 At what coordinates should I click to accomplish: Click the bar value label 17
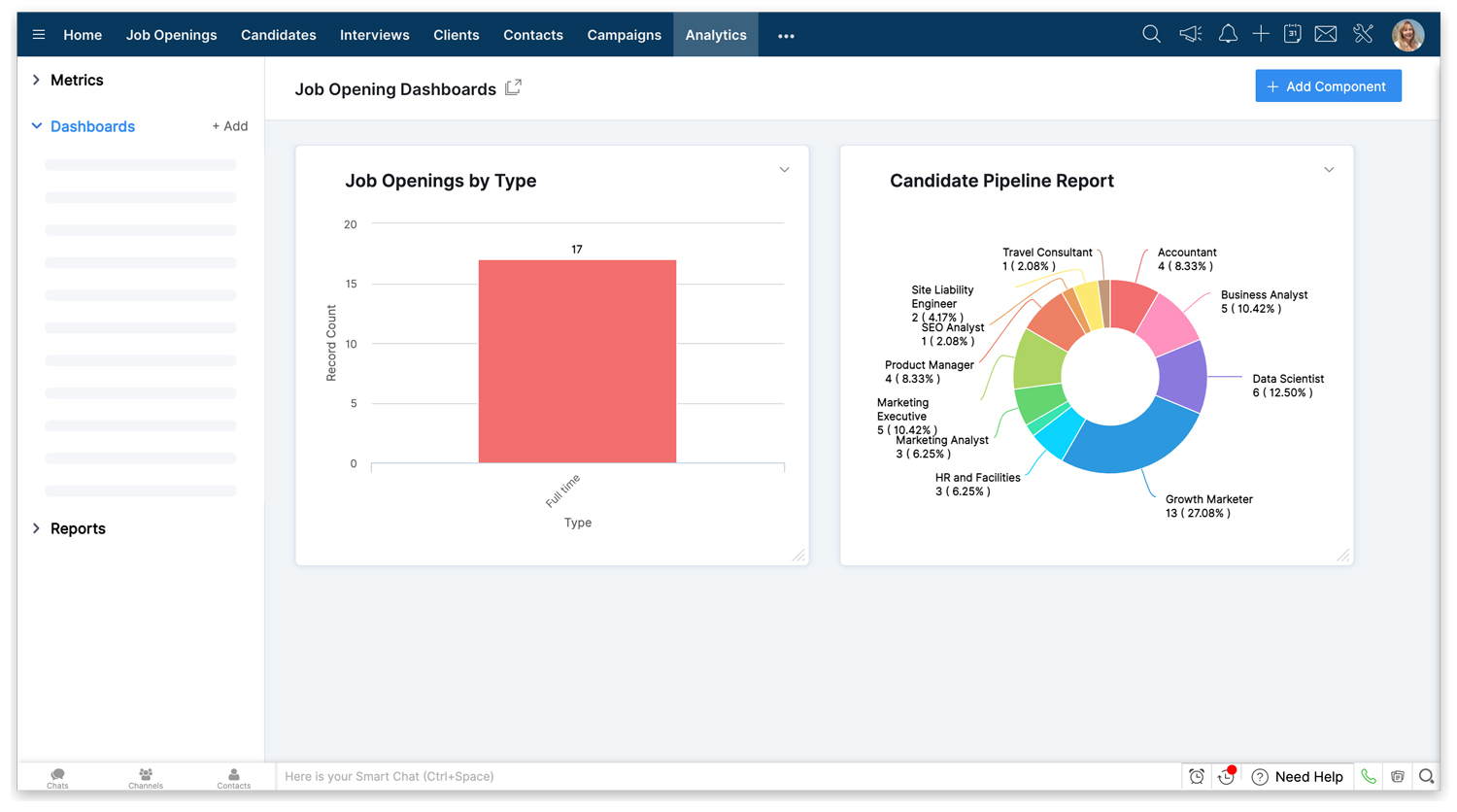point(577,250)
